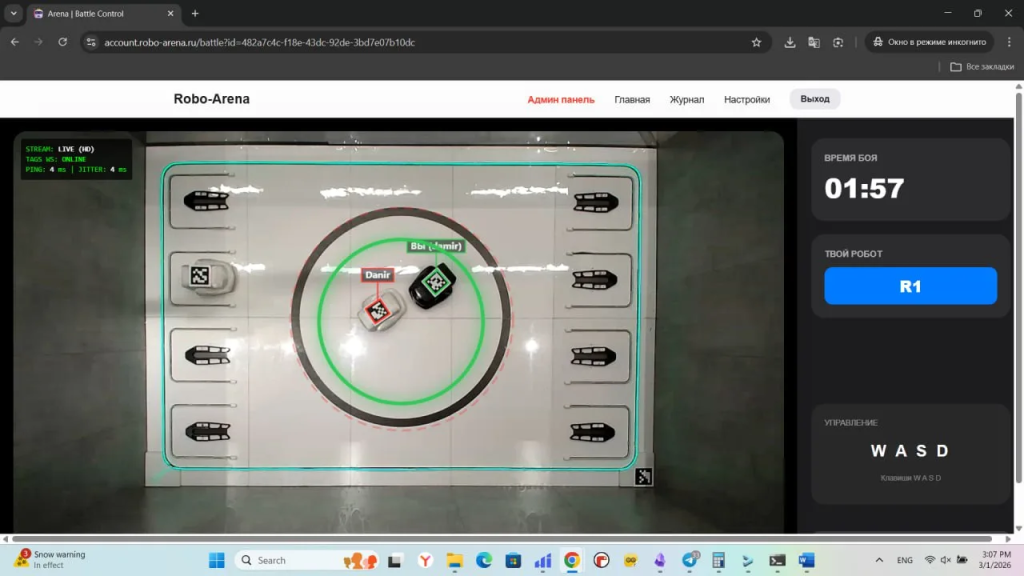Expand the tab search dropdown arrow

pyautogui.click(x=13, y=14)
